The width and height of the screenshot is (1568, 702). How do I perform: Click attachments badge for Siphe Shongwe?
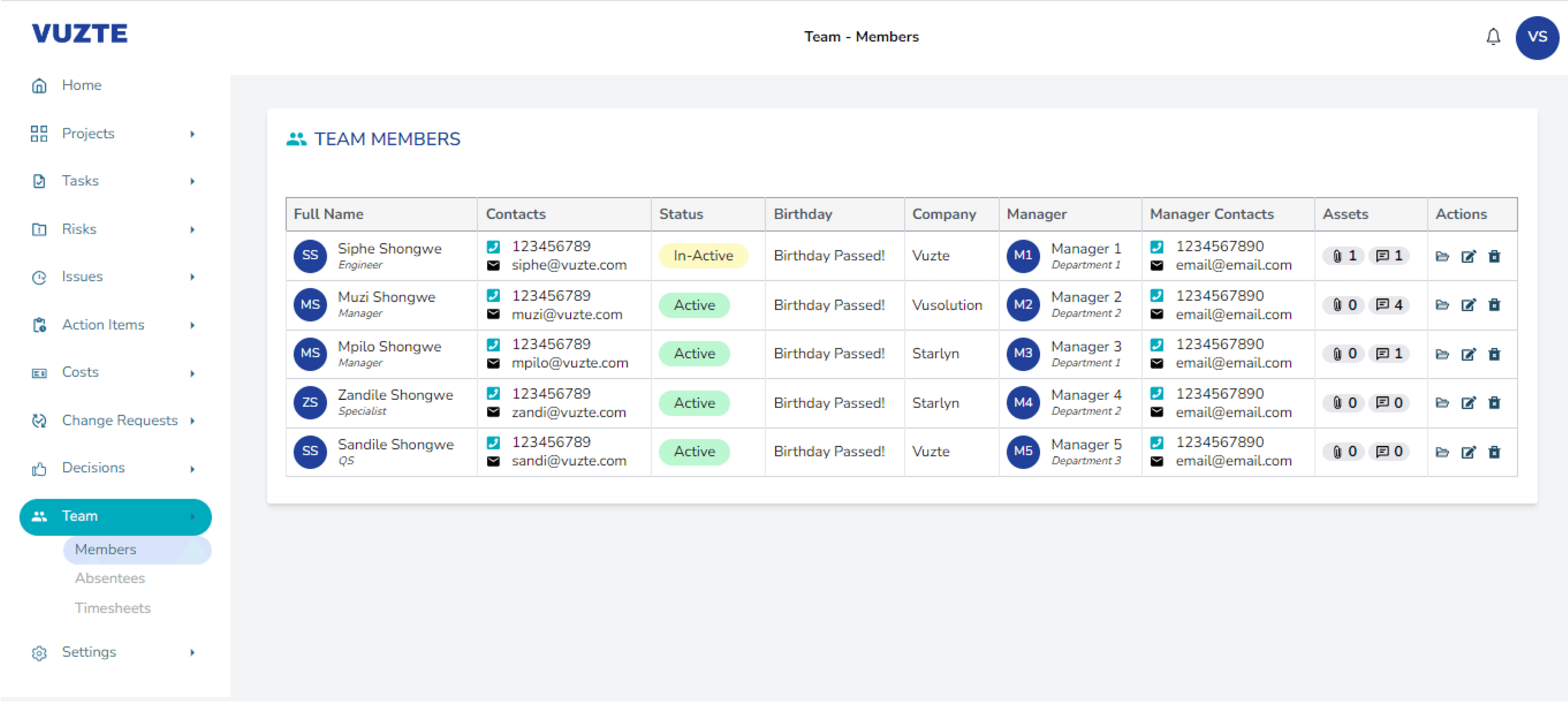click(1344, 256)
